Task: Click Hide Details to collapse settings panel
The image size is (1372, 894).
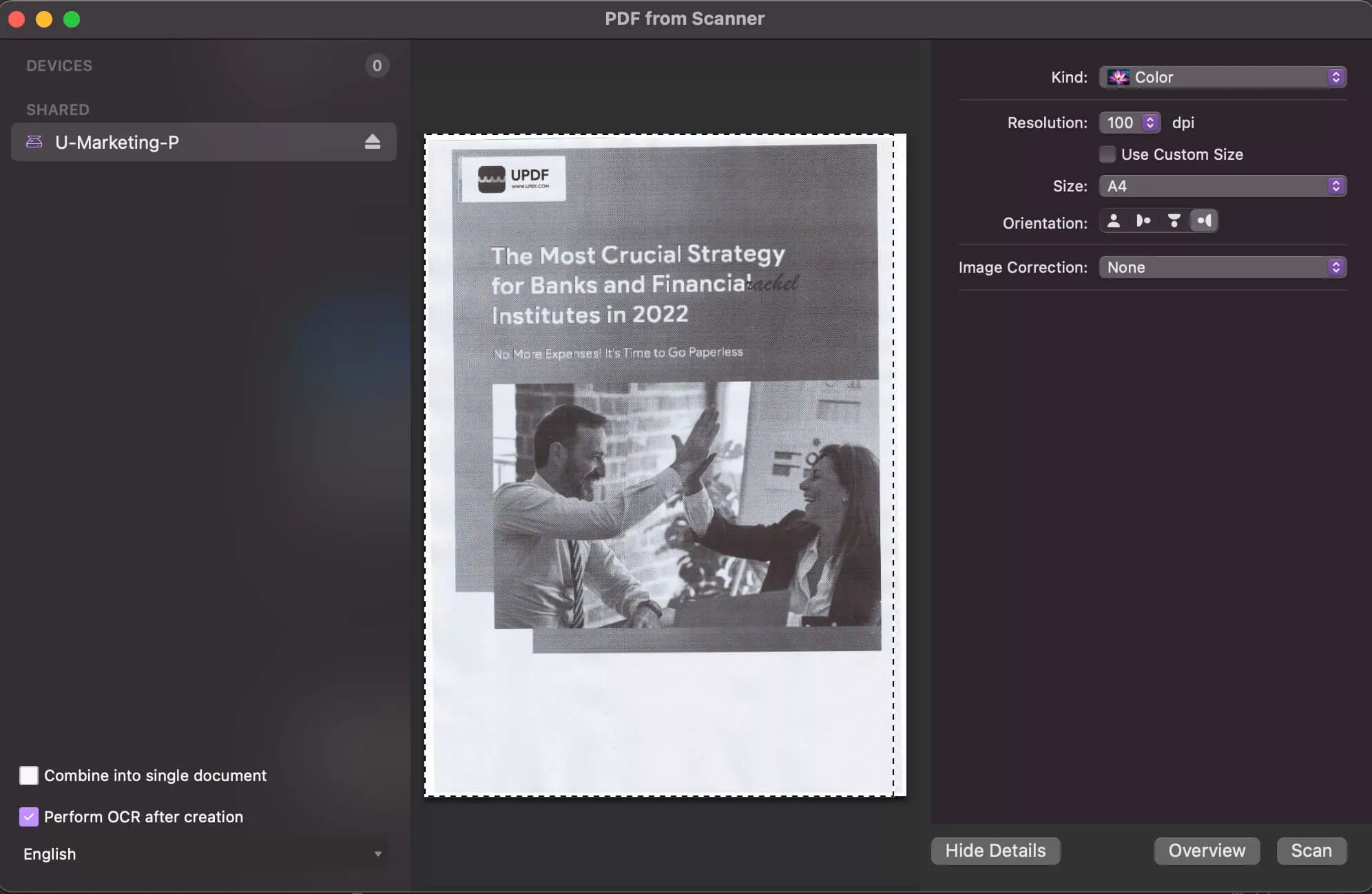Action: 995,851
